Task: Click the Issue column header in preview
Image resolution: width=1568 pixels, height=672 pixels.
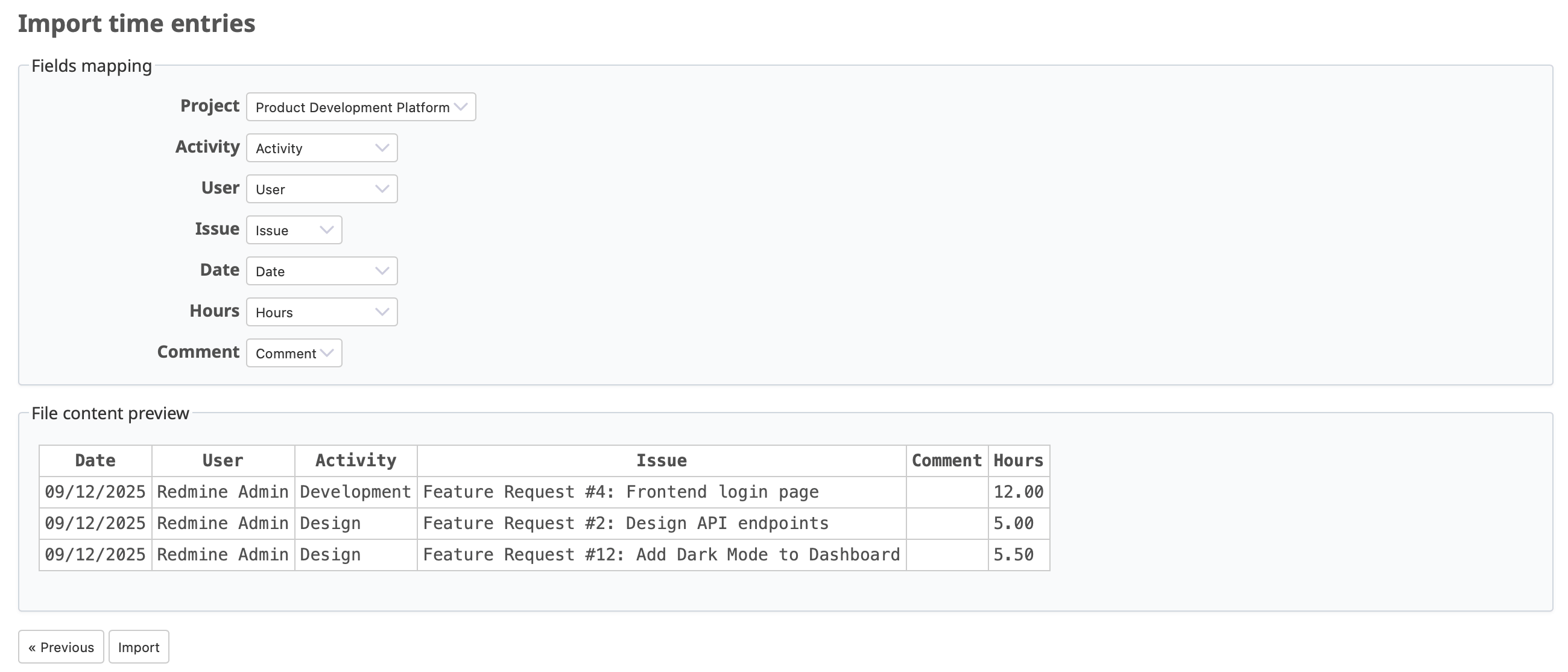Action: (661, 460)
